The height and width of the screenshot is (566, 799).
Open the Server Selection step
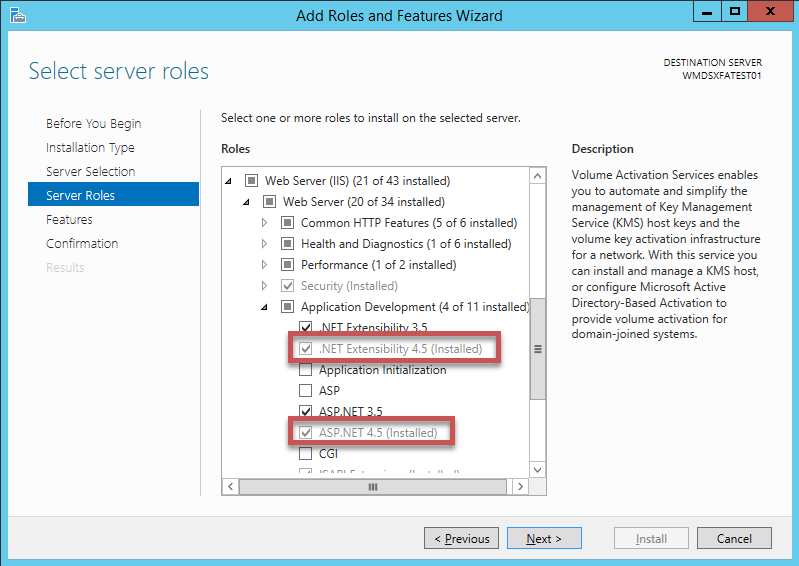90,172
